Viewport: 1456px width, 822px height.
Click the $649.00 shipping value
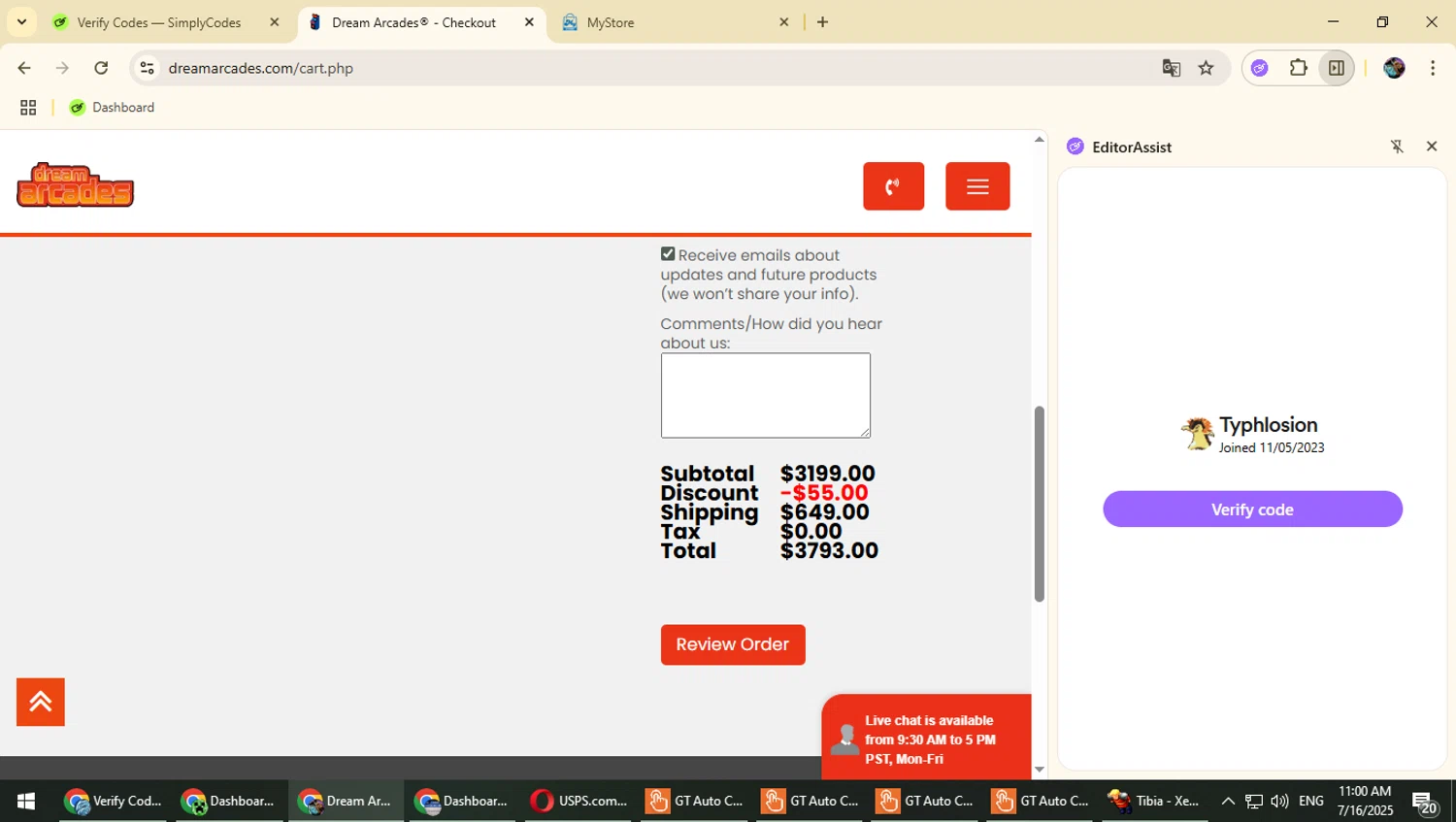coord(825,512)
